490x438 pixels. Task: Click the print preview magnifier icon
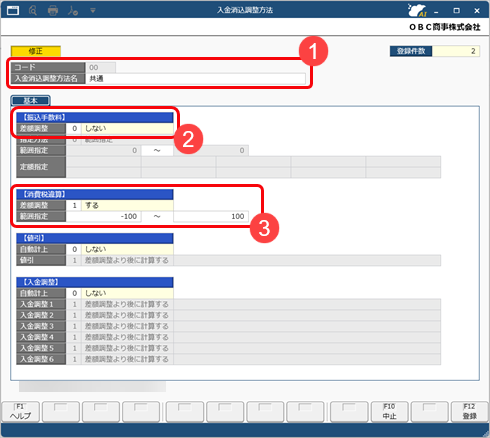[33, 11]
